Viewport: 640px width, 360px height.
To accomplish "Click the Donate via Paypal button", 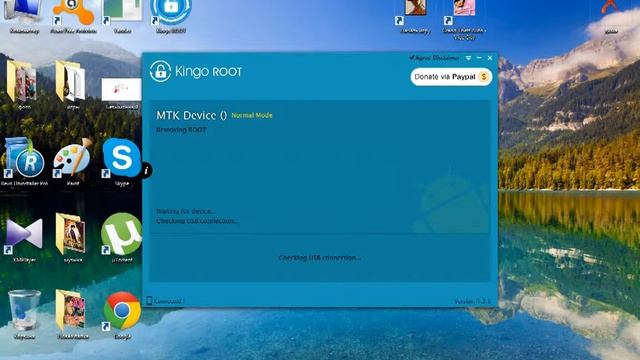I will click(451, 77).
